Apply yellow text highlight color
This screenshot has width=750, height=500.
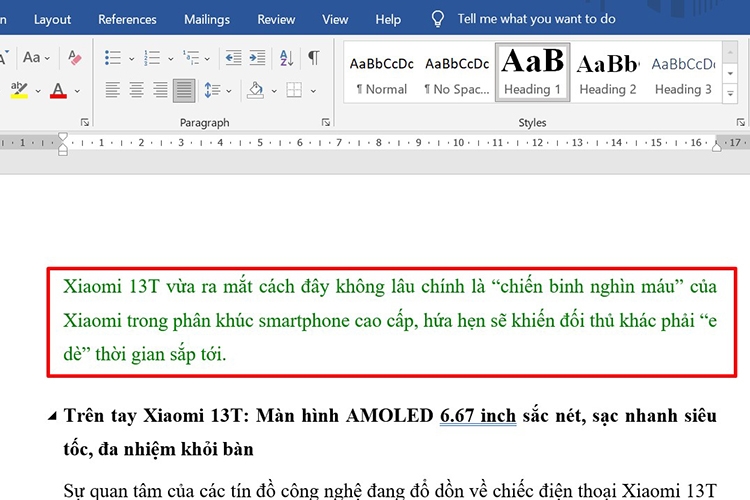click(x=19, y=90)
